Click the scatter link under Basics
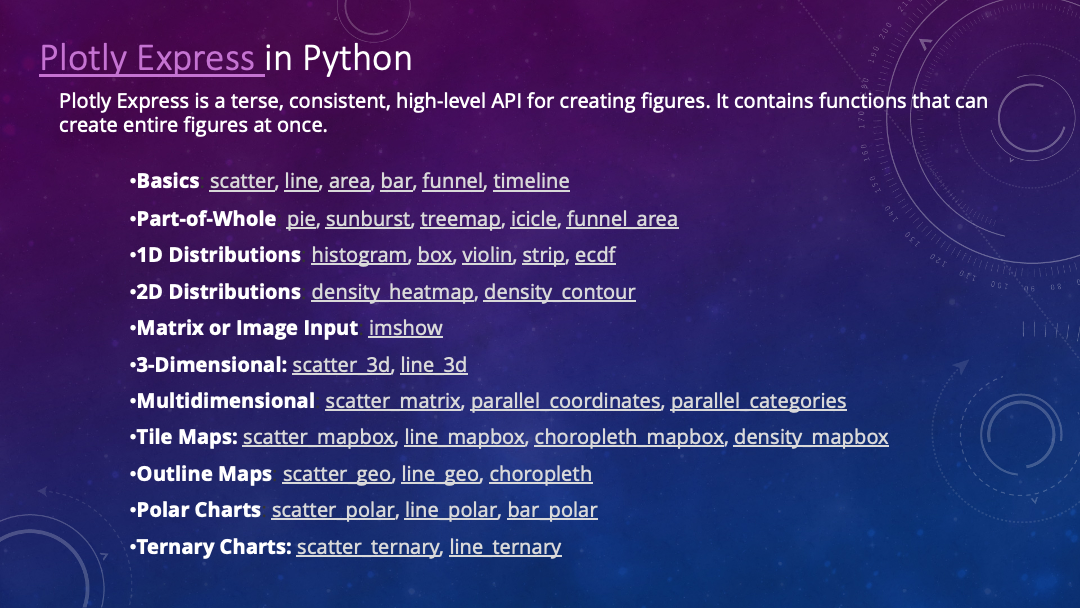Image resolution: width=1080 pixels, height=608 pixels. tap(241, 181)
